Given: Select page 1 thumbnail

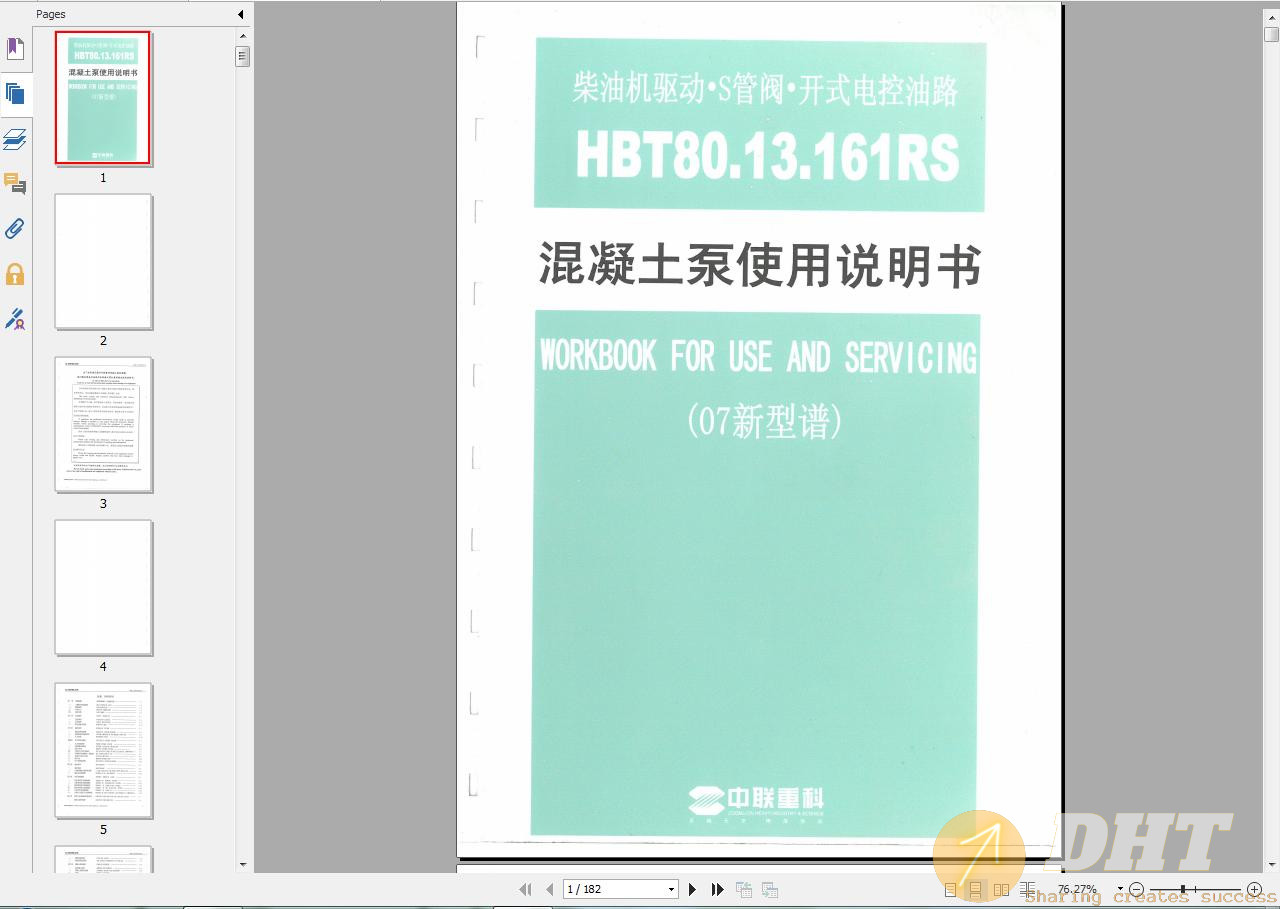Looking at the screenshot, I should pos(103,97).
